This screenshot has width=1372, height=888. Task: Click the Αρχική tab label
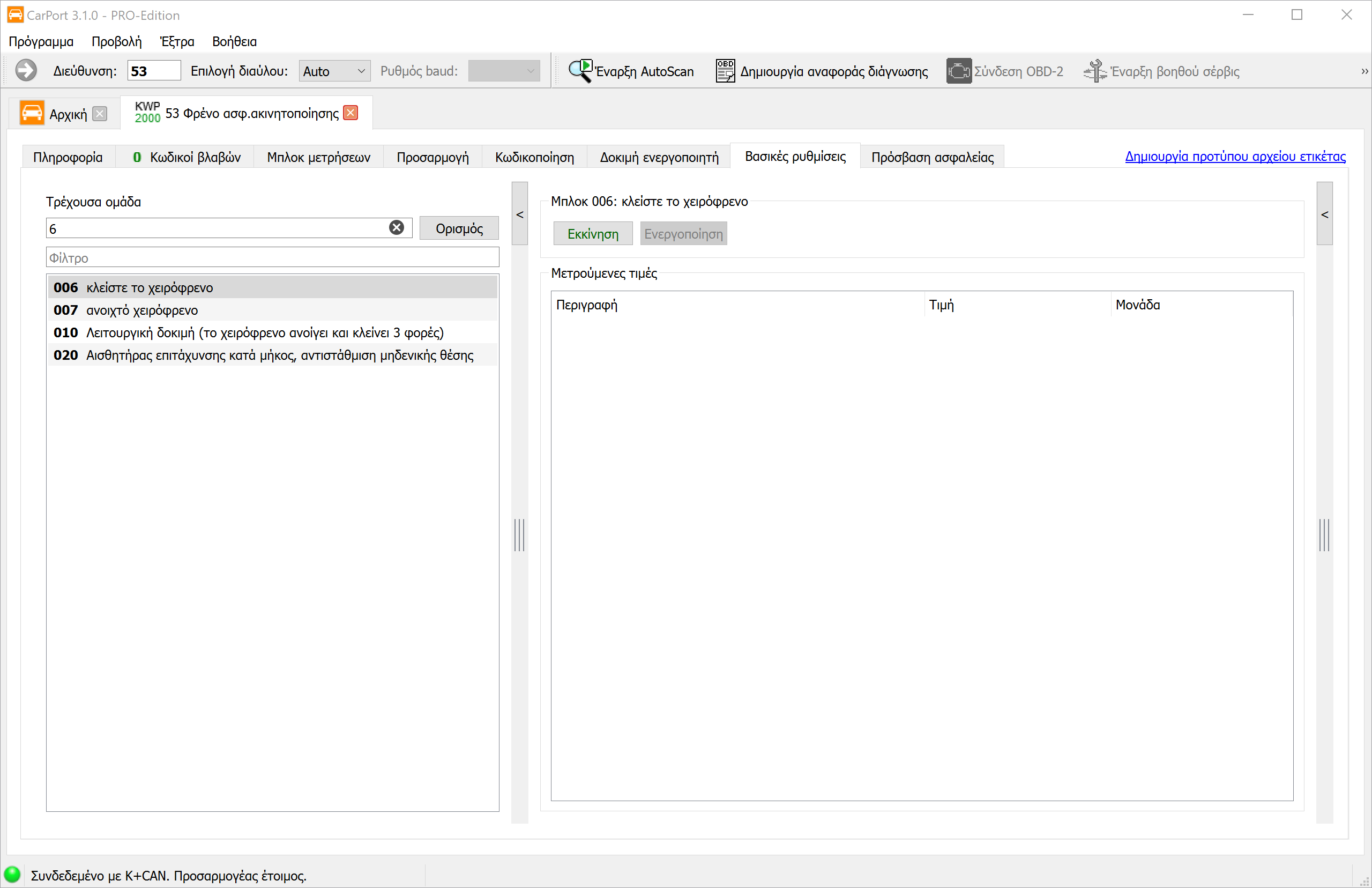[68, 114]
